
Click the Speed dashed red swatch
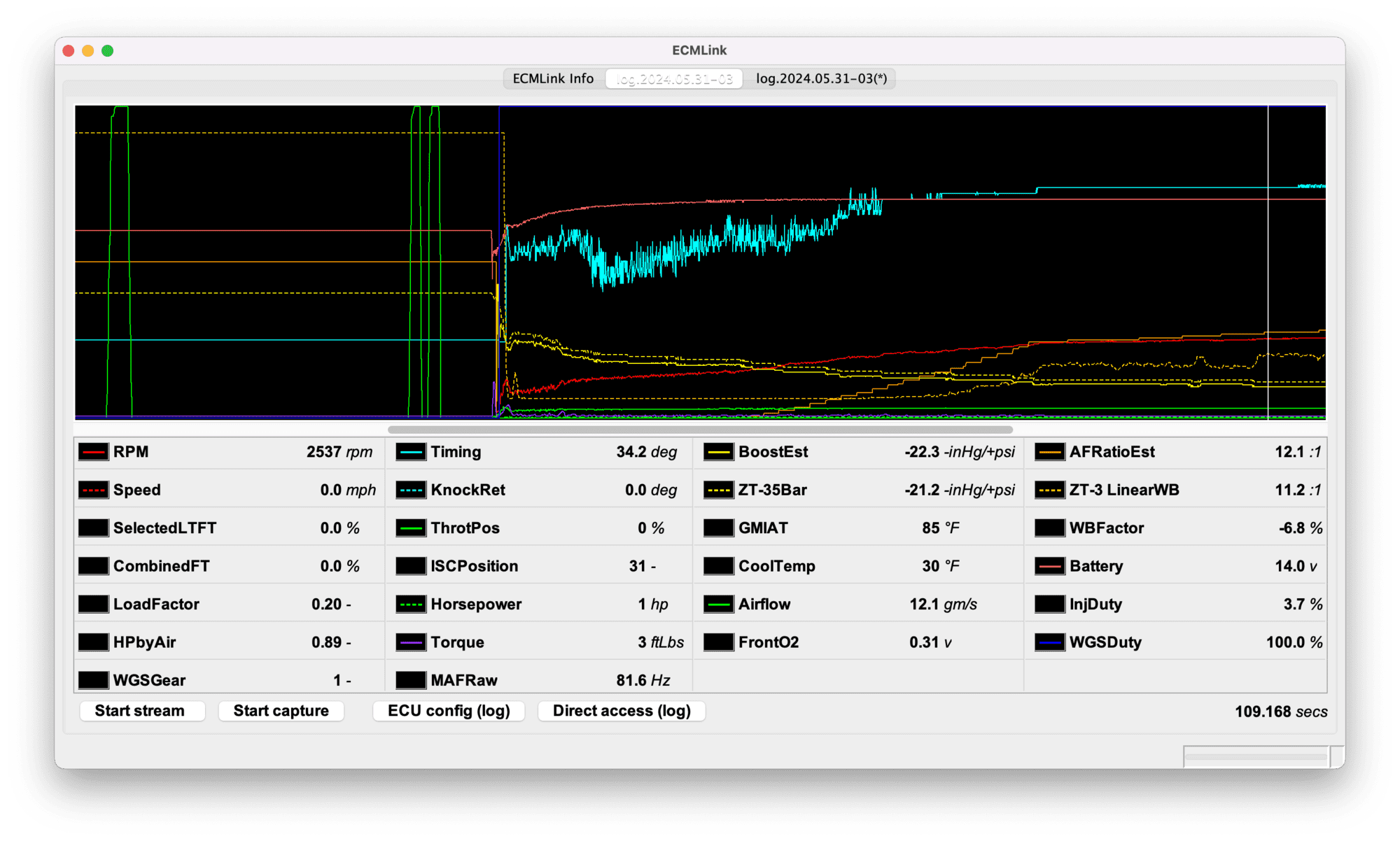93,490
